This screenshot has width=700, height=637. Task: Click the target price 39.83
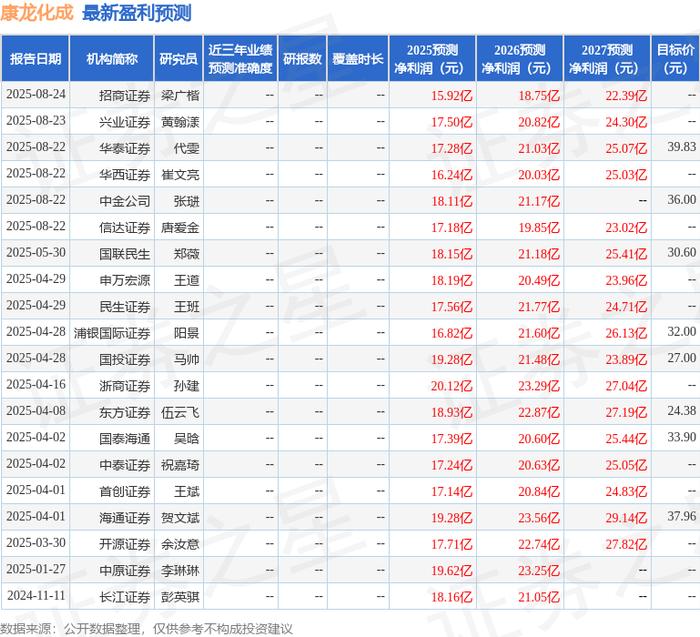tap(682, 147)
